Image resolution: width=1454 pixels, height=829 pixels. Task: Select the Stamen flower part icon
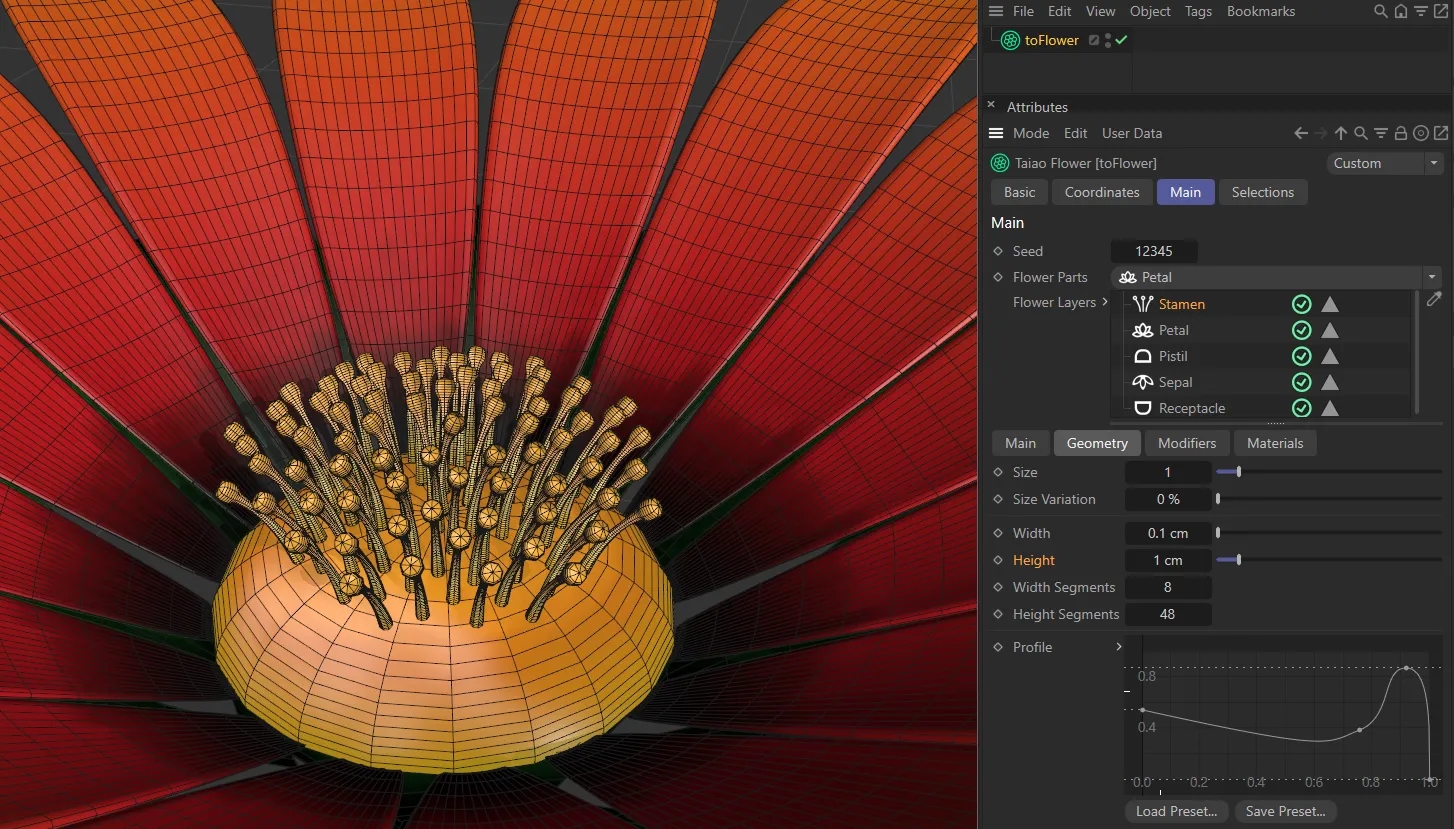[x=1143, y=304]
